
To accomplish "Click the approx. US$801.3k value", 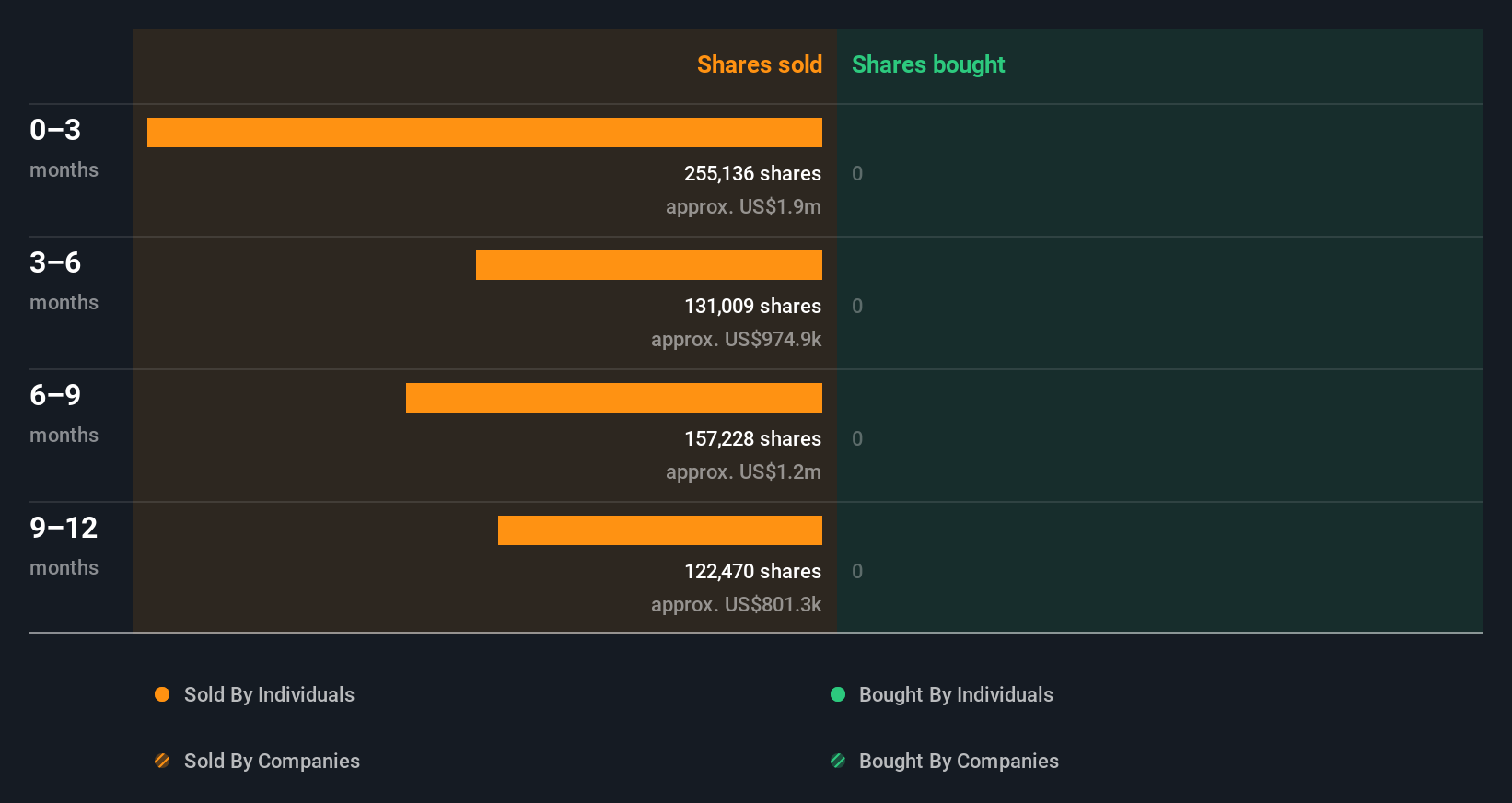I will coord(736,604).
